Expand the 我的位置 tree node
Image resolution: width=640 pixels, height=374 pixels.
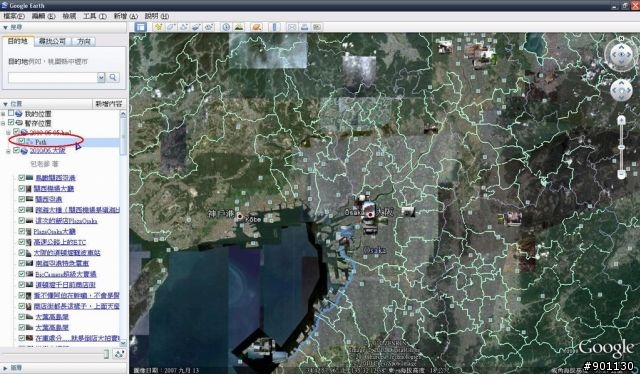tap(3, 114)
